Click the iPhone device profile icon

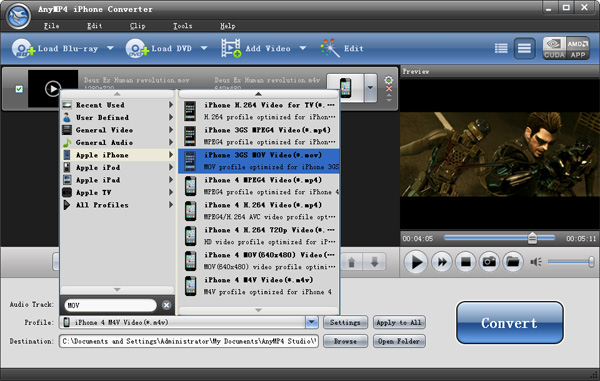(345, 88)
